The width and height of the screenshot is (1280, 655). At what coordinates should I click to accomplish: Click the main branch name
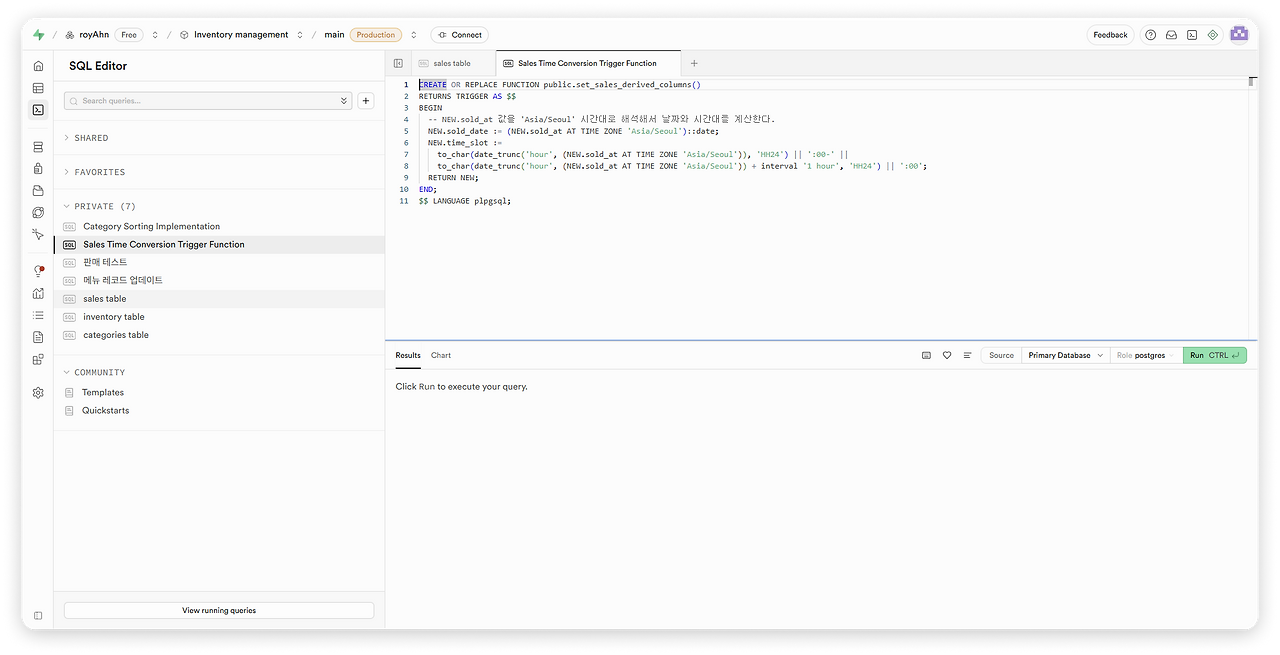click(x=334, y=35)
